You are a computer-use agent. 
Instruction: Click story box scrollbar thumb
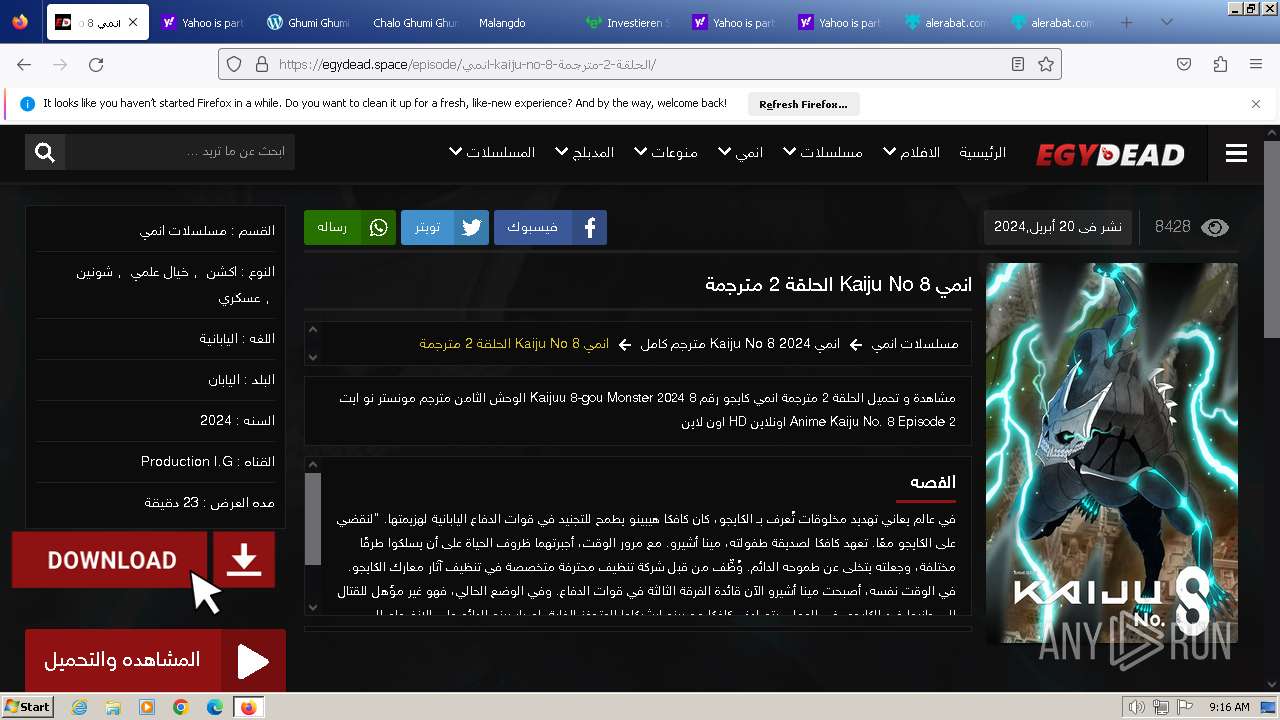tap(313, 519)
